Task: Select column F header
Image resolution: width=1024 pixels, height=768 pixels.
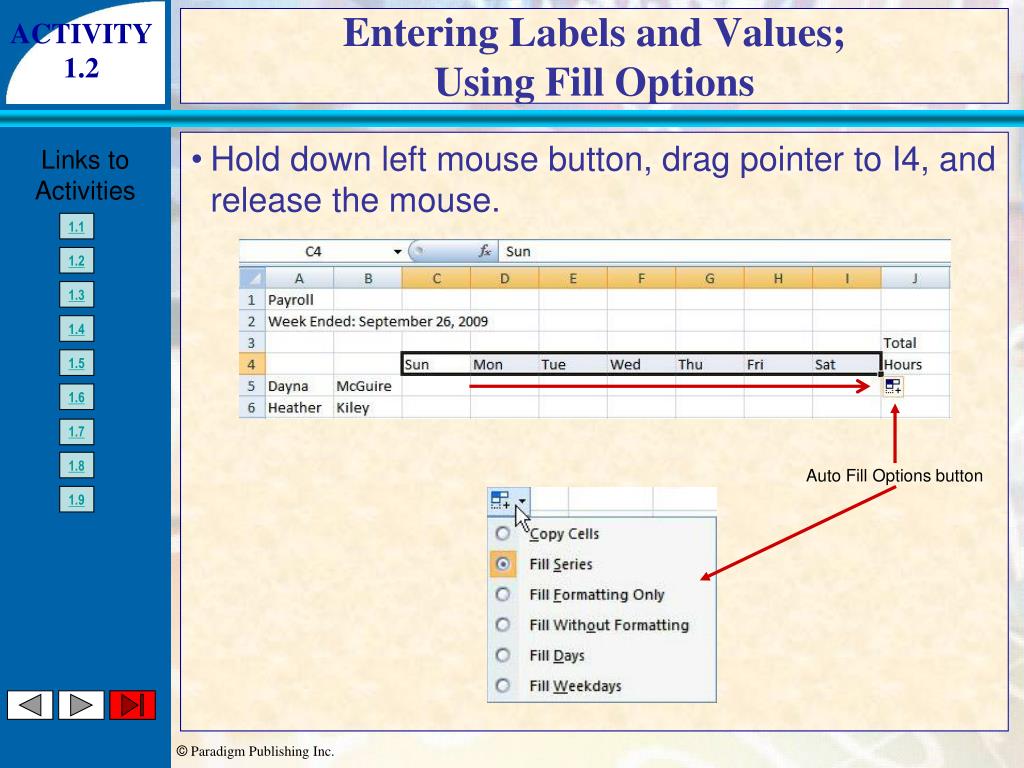Action: pos(641,278)
